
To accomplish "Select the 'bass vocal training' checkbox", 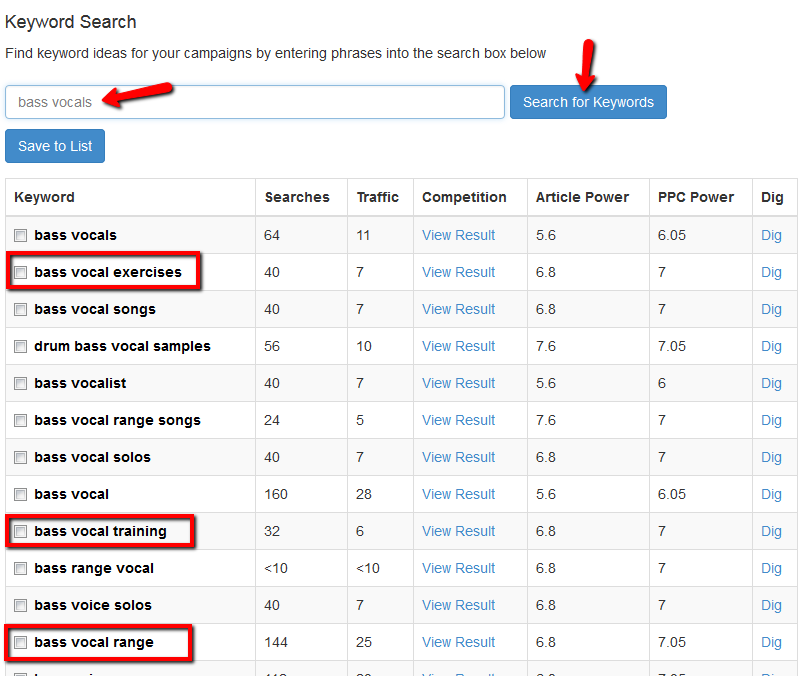I will point(21,532).
